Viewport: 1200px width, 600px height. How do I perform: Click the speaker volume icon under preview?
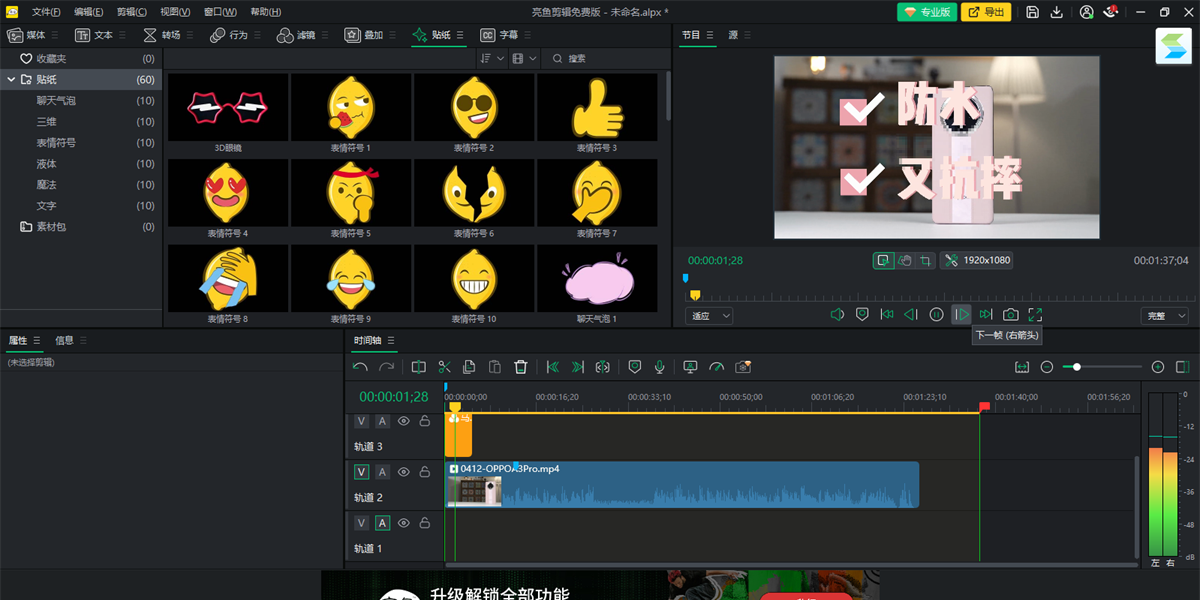click(x=837, y=315)
